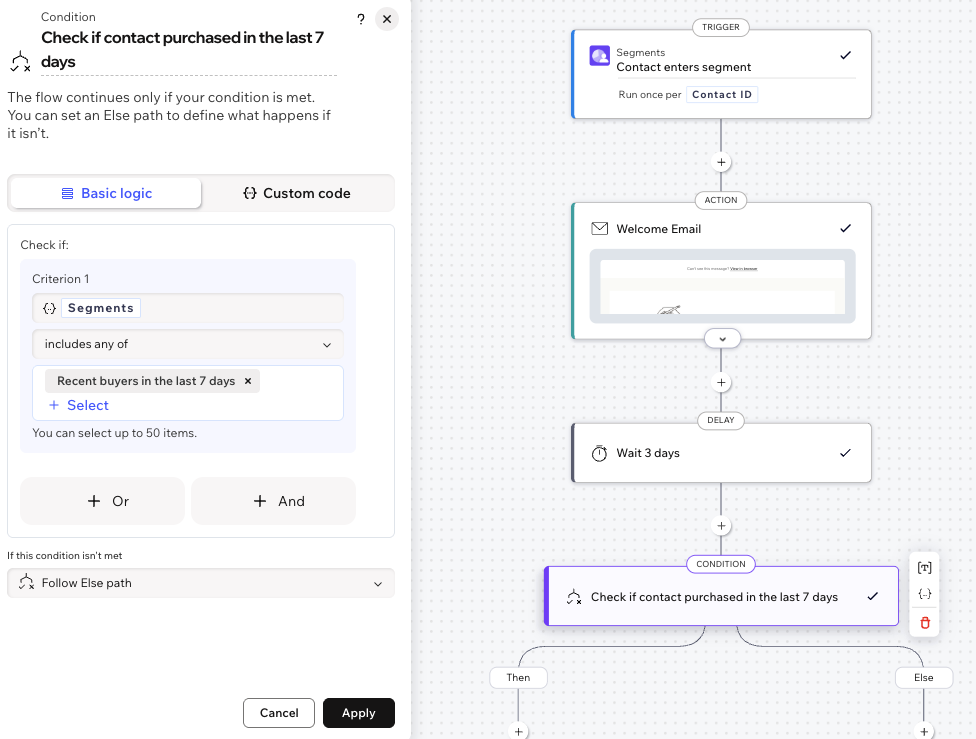Screen dimensions: 976x739
Task: Edit the condition title text field
Action: pos(189,50)
